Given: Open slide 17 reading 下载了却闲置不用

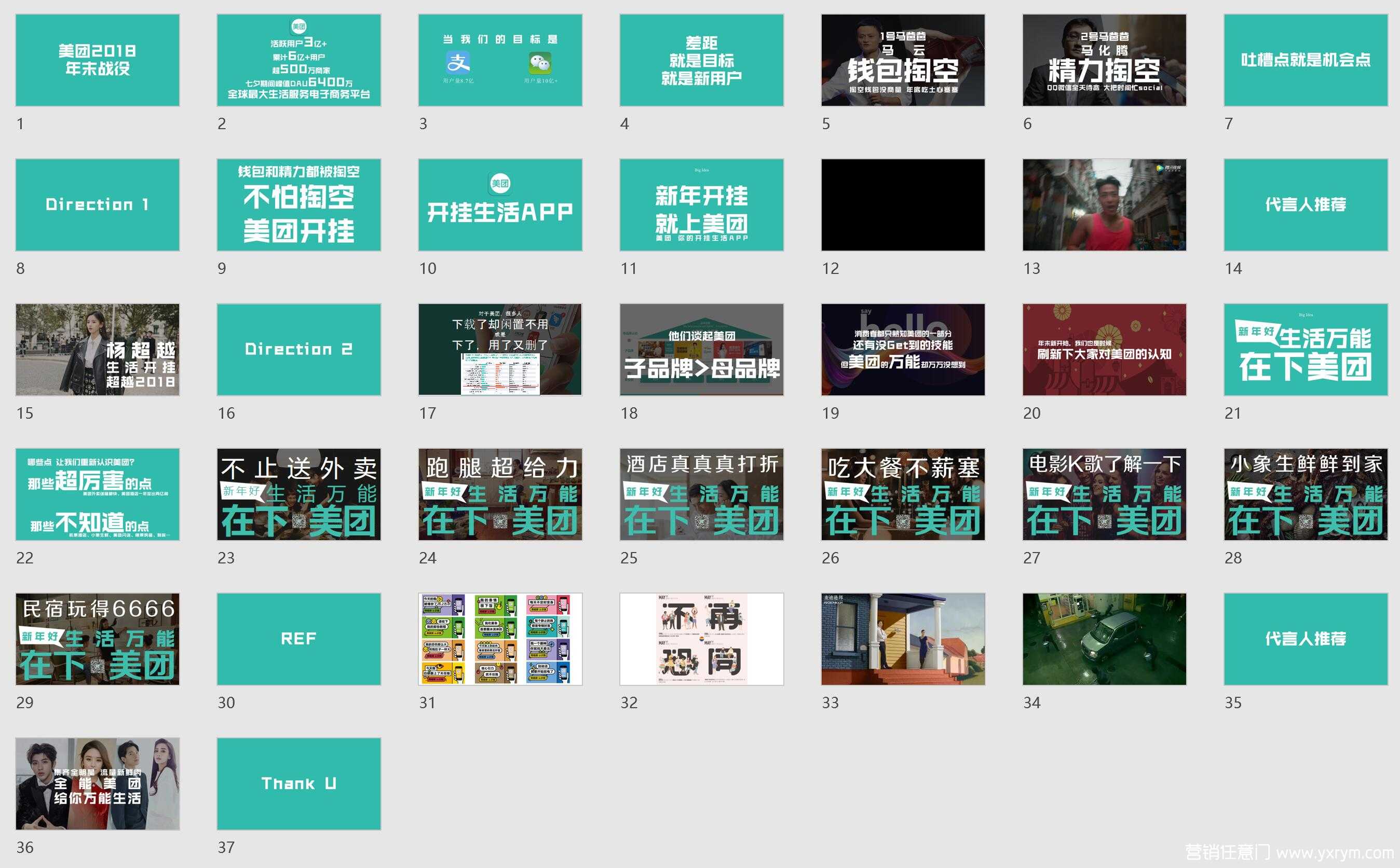Looking at the screenshot, I should 500,350.
